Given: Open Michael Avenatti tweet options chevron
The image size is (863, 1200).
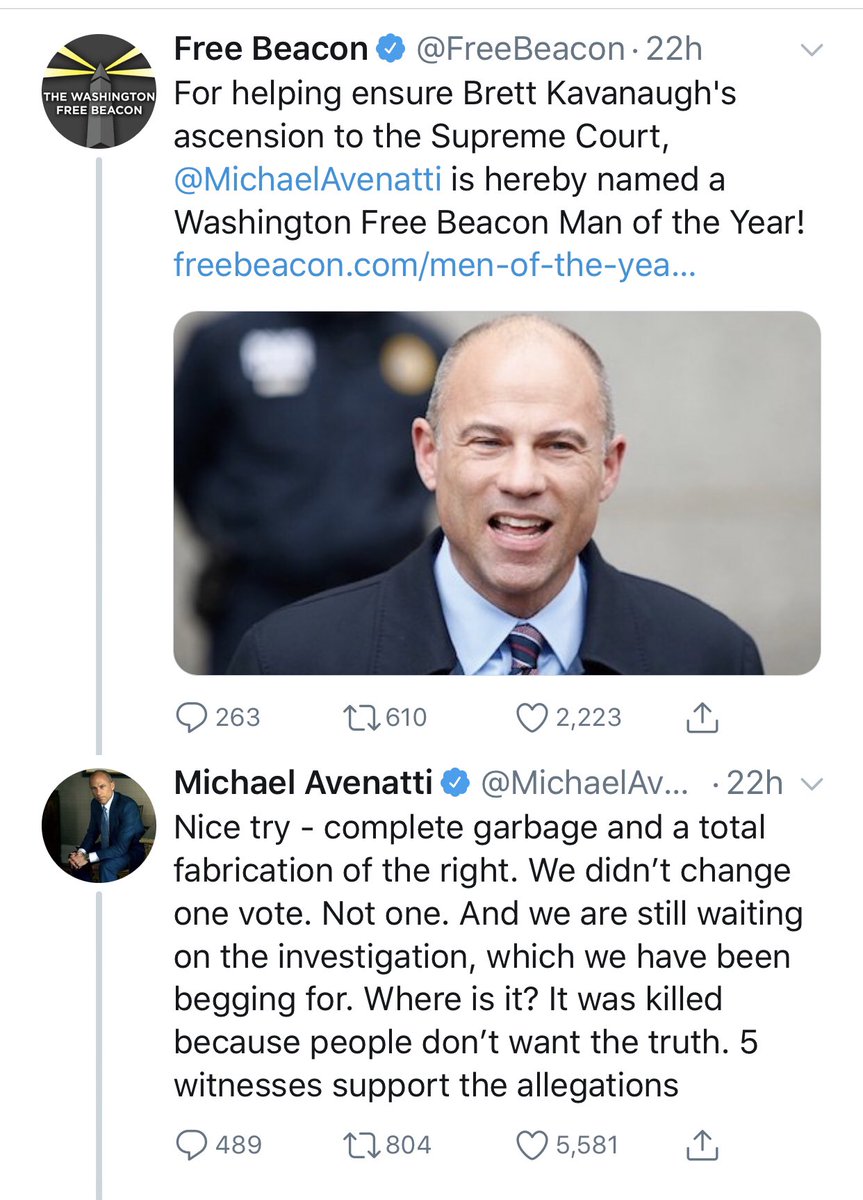Looking at the screenshot, I should coord(813,784).
